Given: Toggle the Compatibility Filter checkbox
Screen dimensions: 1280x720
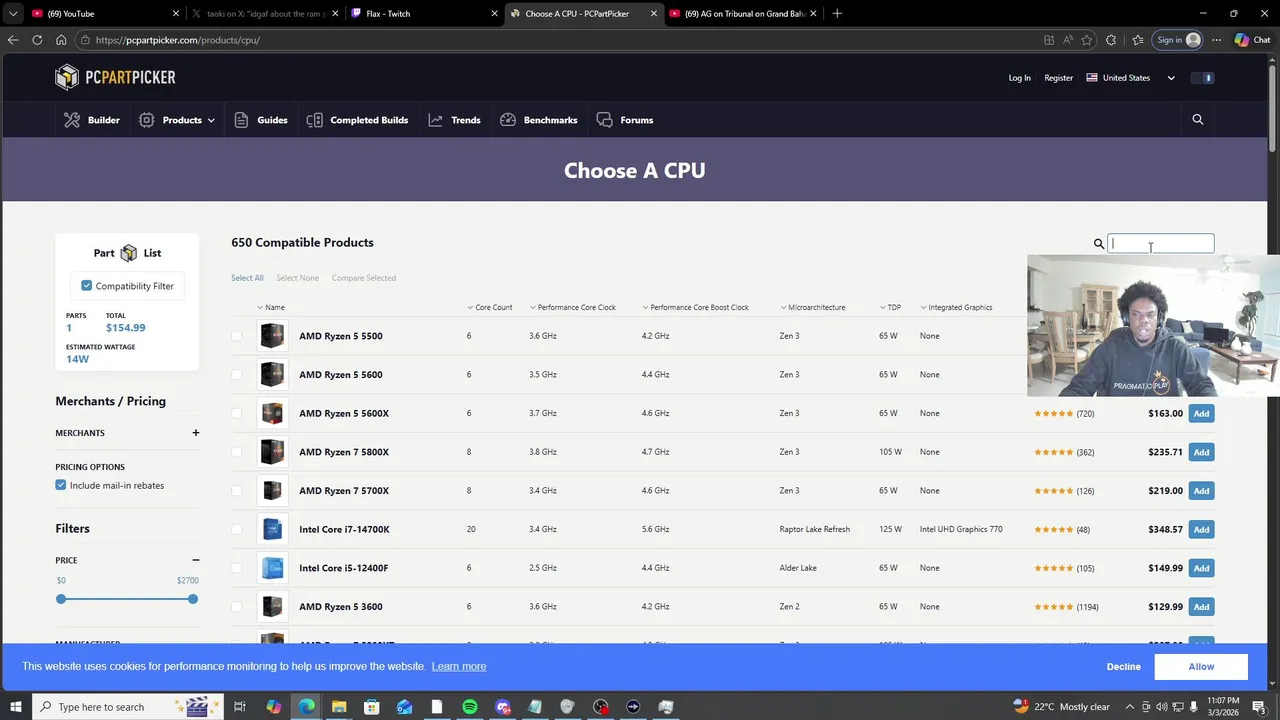Looking at the screenshot, I should pyautogui.click(x=87, y=286).
